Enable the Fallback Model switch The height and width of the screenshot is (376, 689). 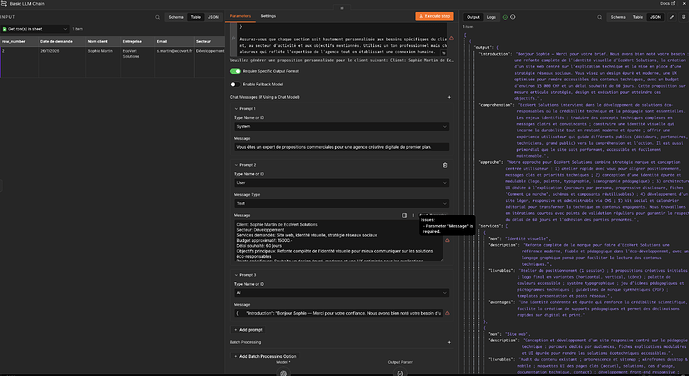235,84
